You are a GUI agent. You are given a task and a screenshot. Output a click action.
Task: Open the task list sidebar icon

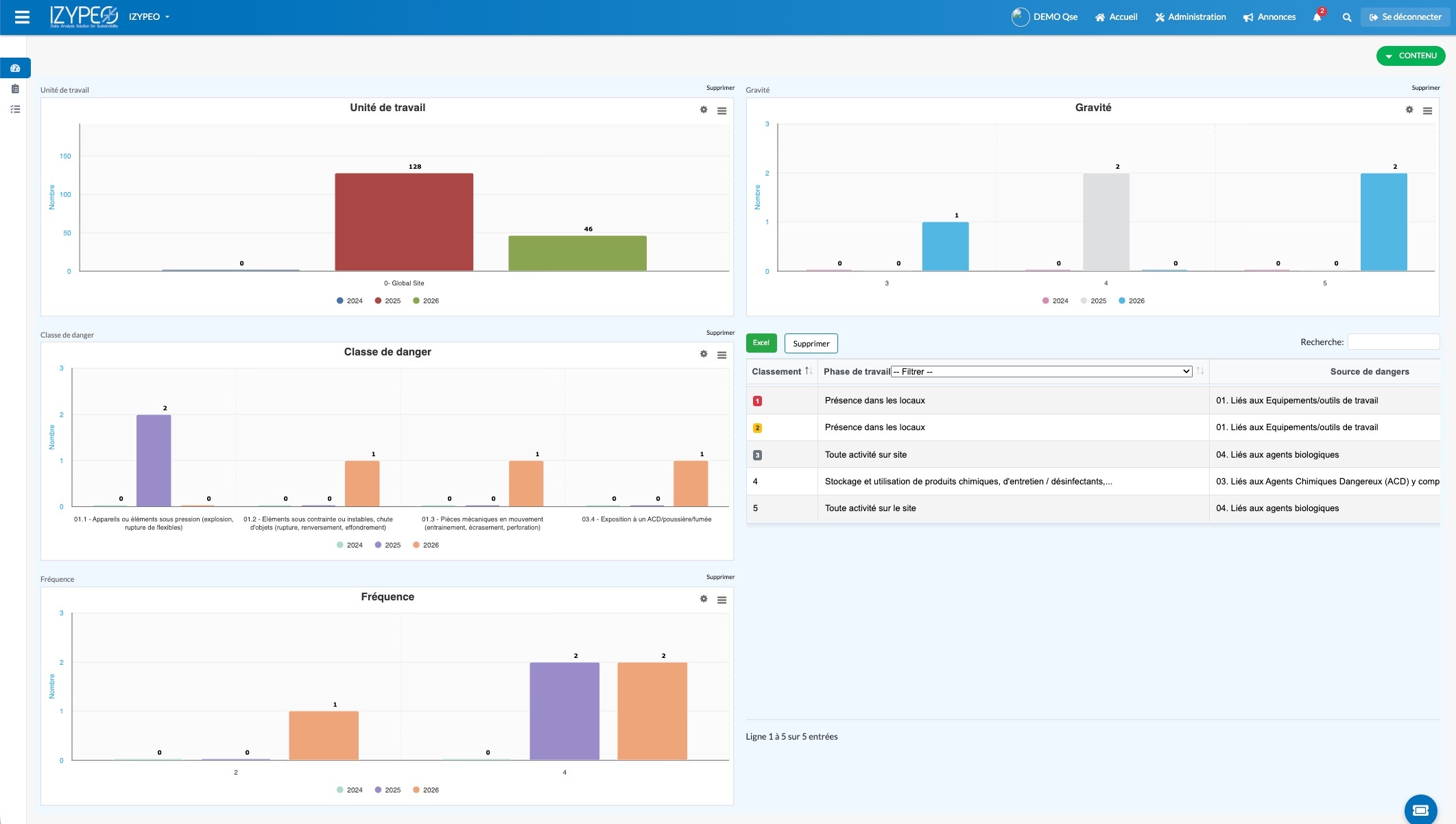click(15, 109)
